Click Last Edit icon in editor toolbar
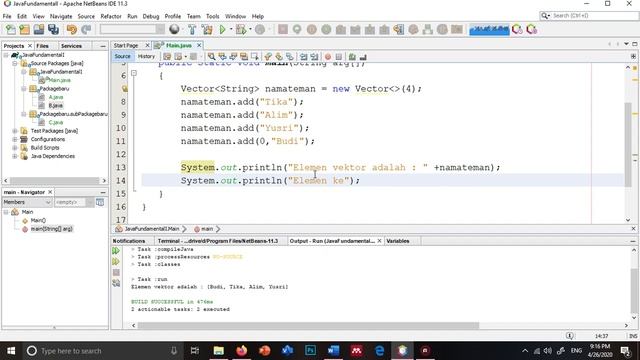The image size is (640, 360). click(167, 57)
